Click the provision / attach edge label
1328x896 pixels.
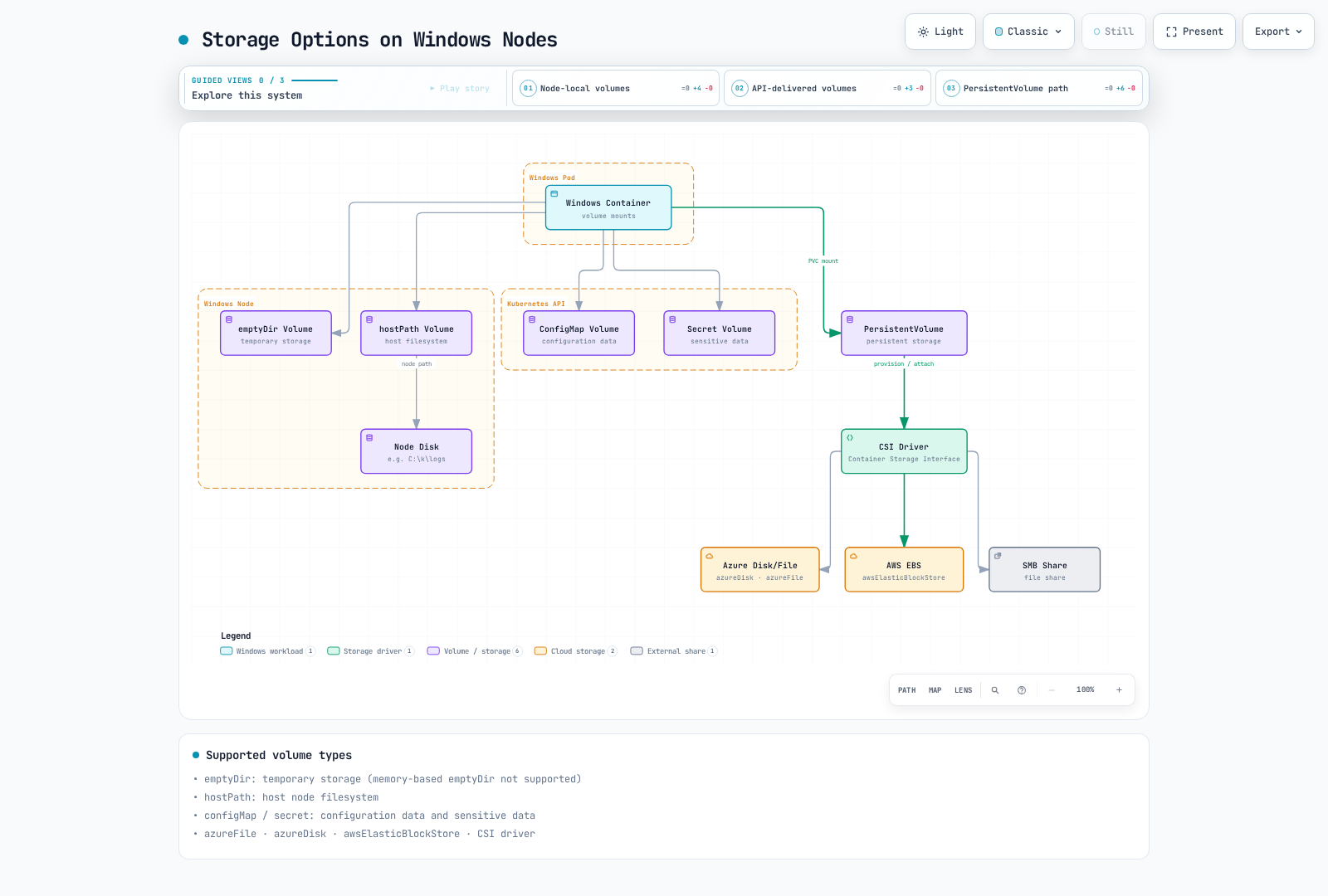coord(904,364)
